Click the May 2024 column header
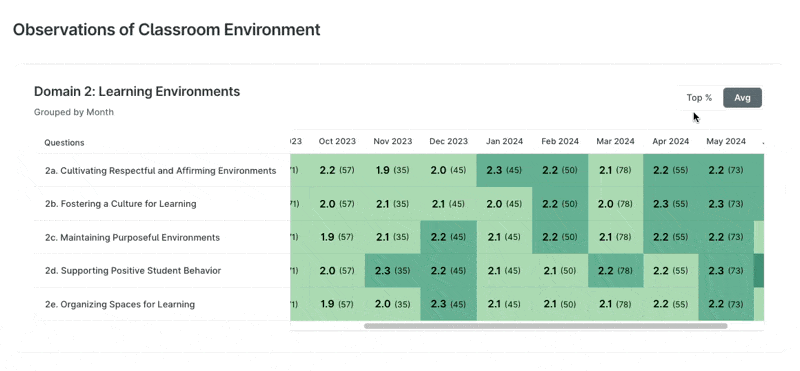The image size is (800, 371). (x=726, y=141)
